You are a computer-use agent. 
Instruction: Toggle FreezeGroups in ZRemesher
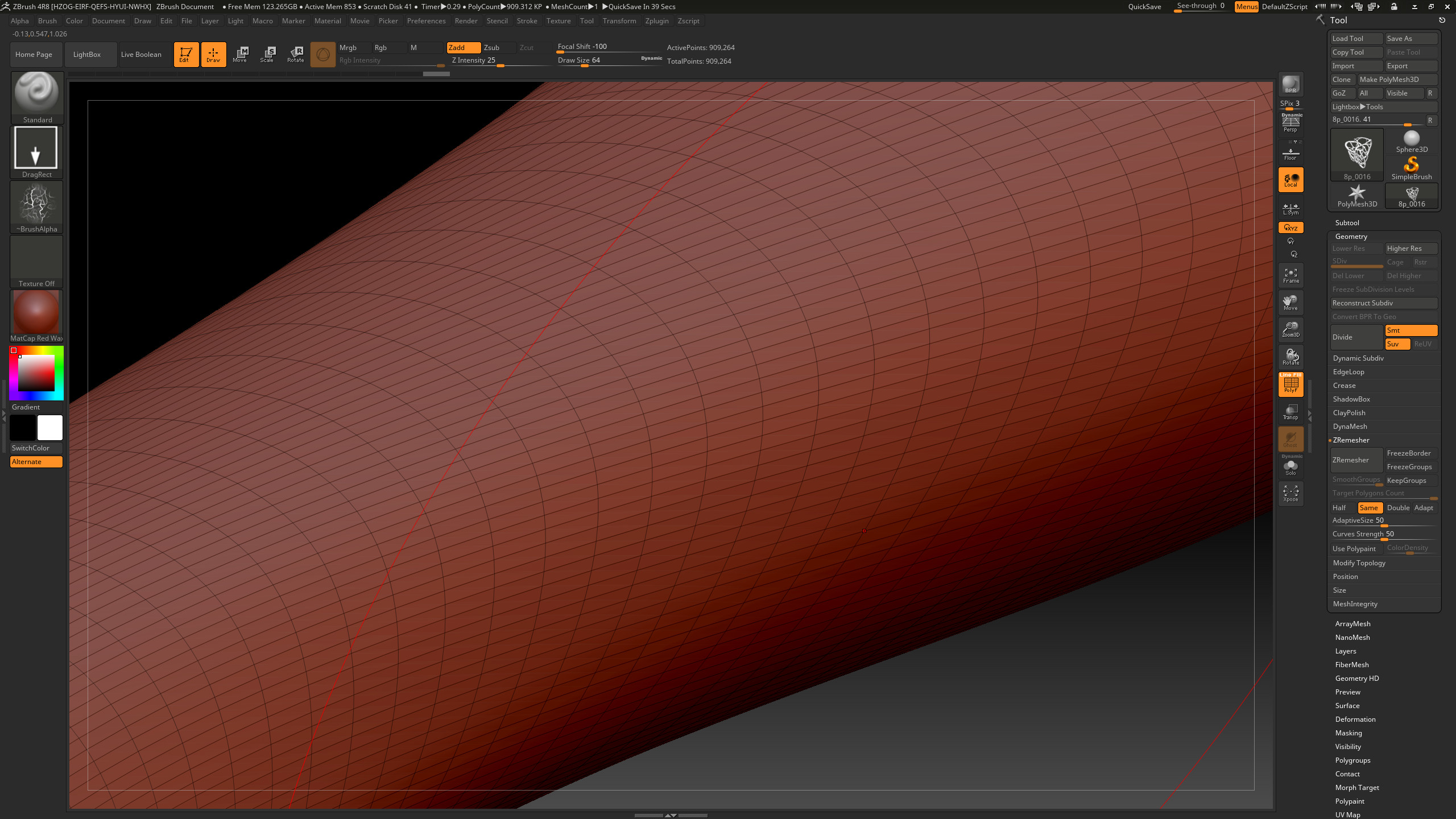[1411, 467]
